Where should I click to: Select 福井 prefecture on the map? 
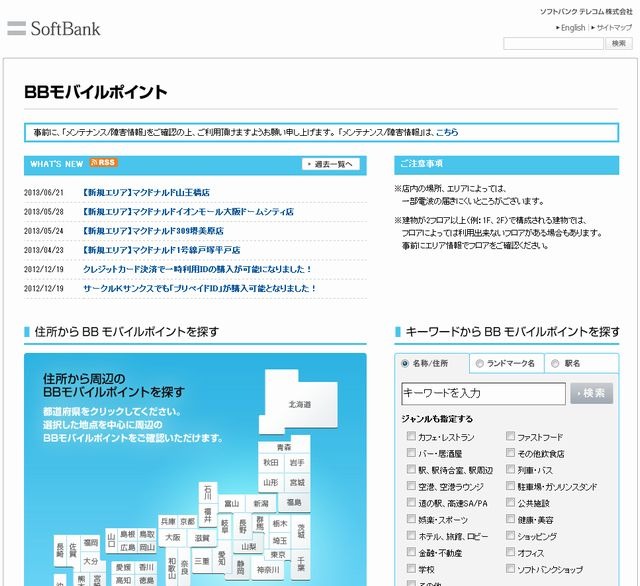(208, 515)
